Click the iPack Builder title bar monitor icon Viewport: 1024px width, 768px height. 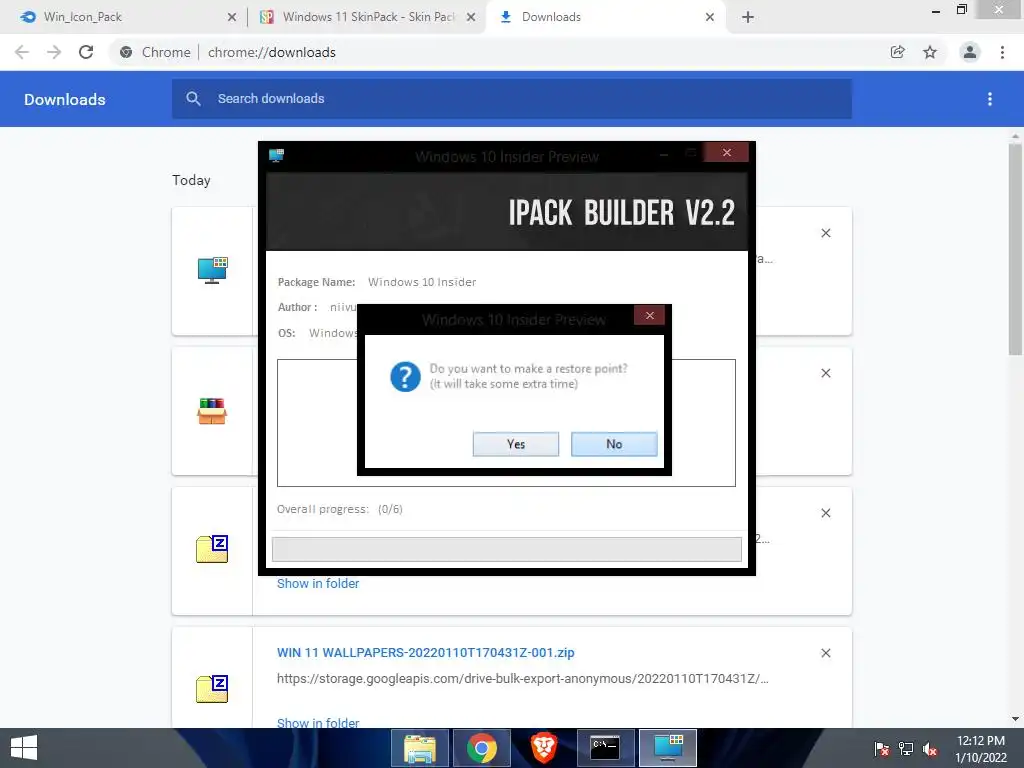(276, 155)
